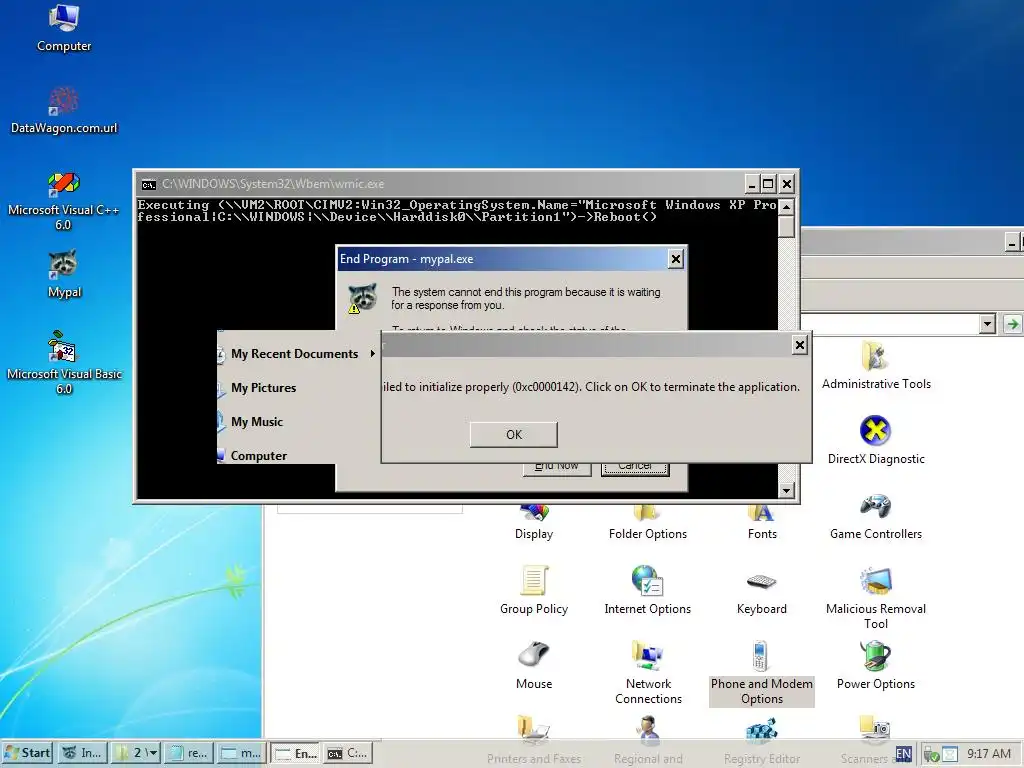The image size is (1024, 768).
Task: Click the Go arrow beside address bar
Action: (x=1012, y=324)
